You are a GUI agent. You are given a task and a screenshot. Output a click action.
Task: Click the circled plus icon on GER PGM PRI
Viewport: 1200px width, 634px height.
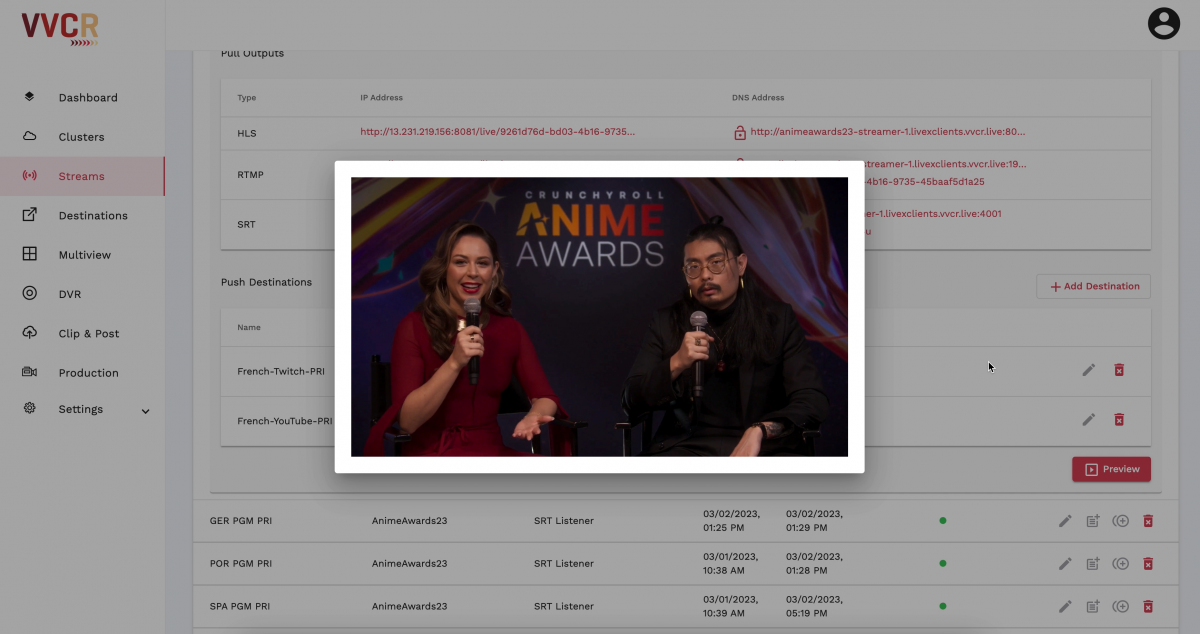tap(1121, 521)
